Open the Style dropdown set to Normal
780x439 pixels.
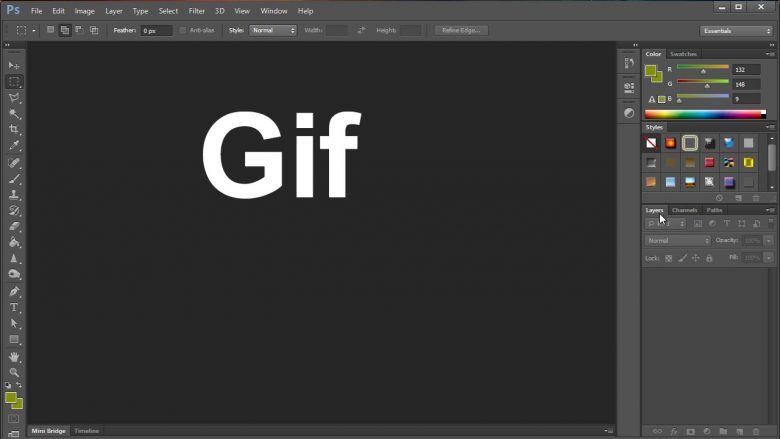(x=272, y=31)
